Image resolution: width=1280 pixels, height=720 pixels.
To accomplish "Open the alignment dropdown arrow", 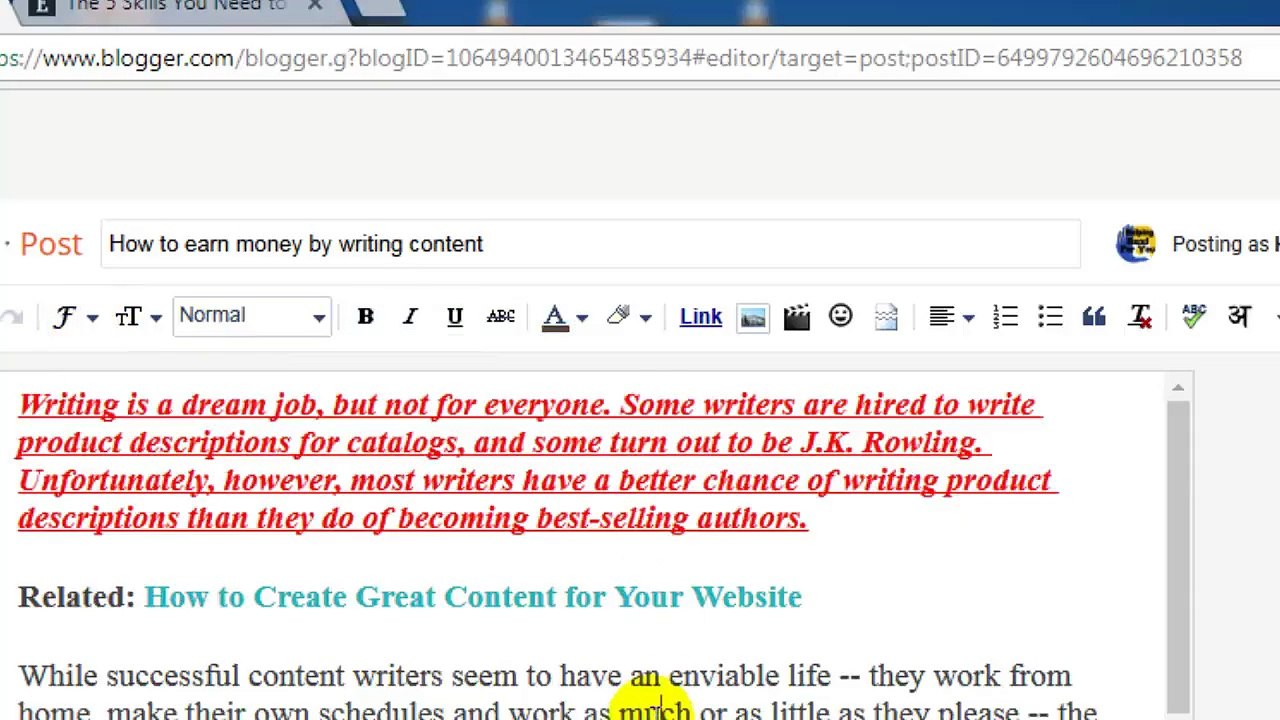I will (x=968, y=319).
